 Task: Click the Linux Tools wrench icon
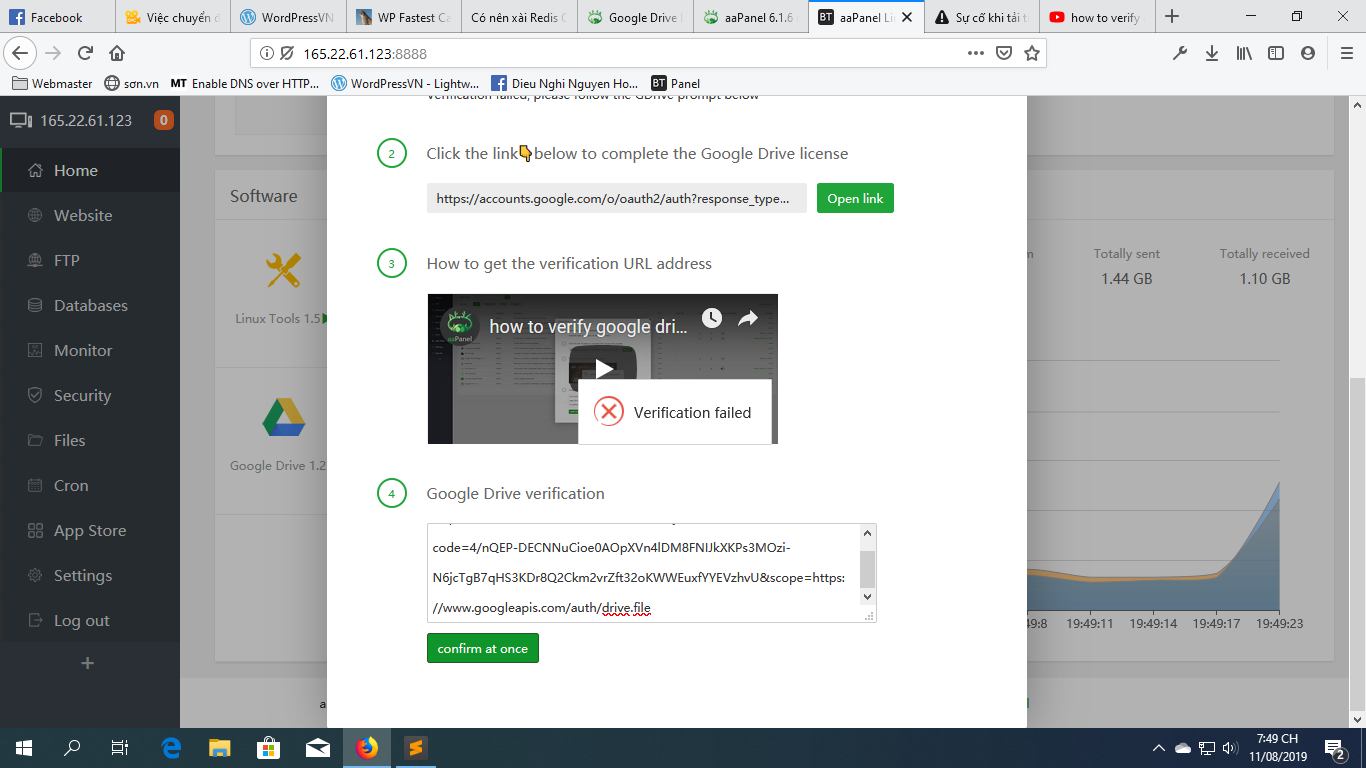(x=282, y=270)
